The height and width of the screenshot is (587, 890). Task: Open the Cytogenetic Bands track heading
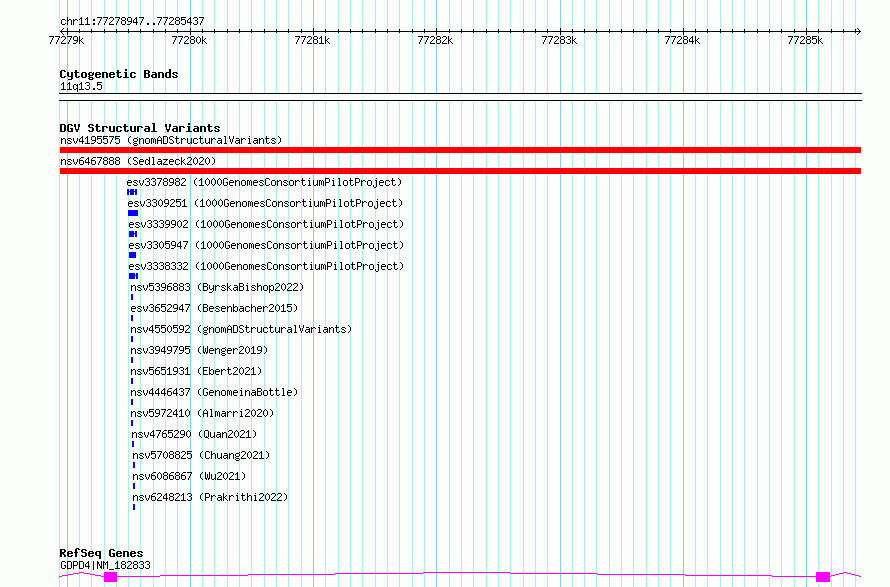[x=119, y=74]
